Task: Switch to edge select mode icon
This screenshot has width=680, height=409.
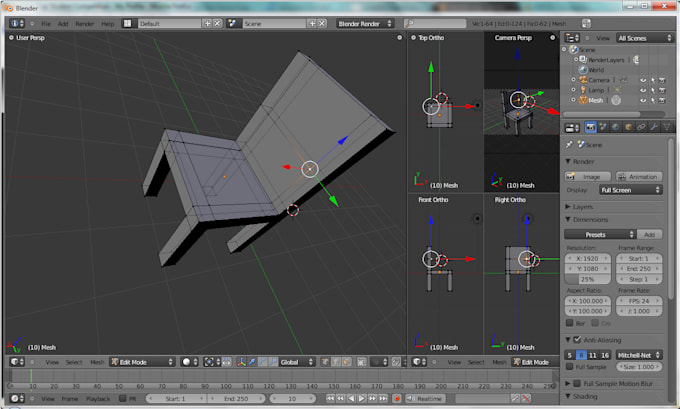Action: point(336,362)
